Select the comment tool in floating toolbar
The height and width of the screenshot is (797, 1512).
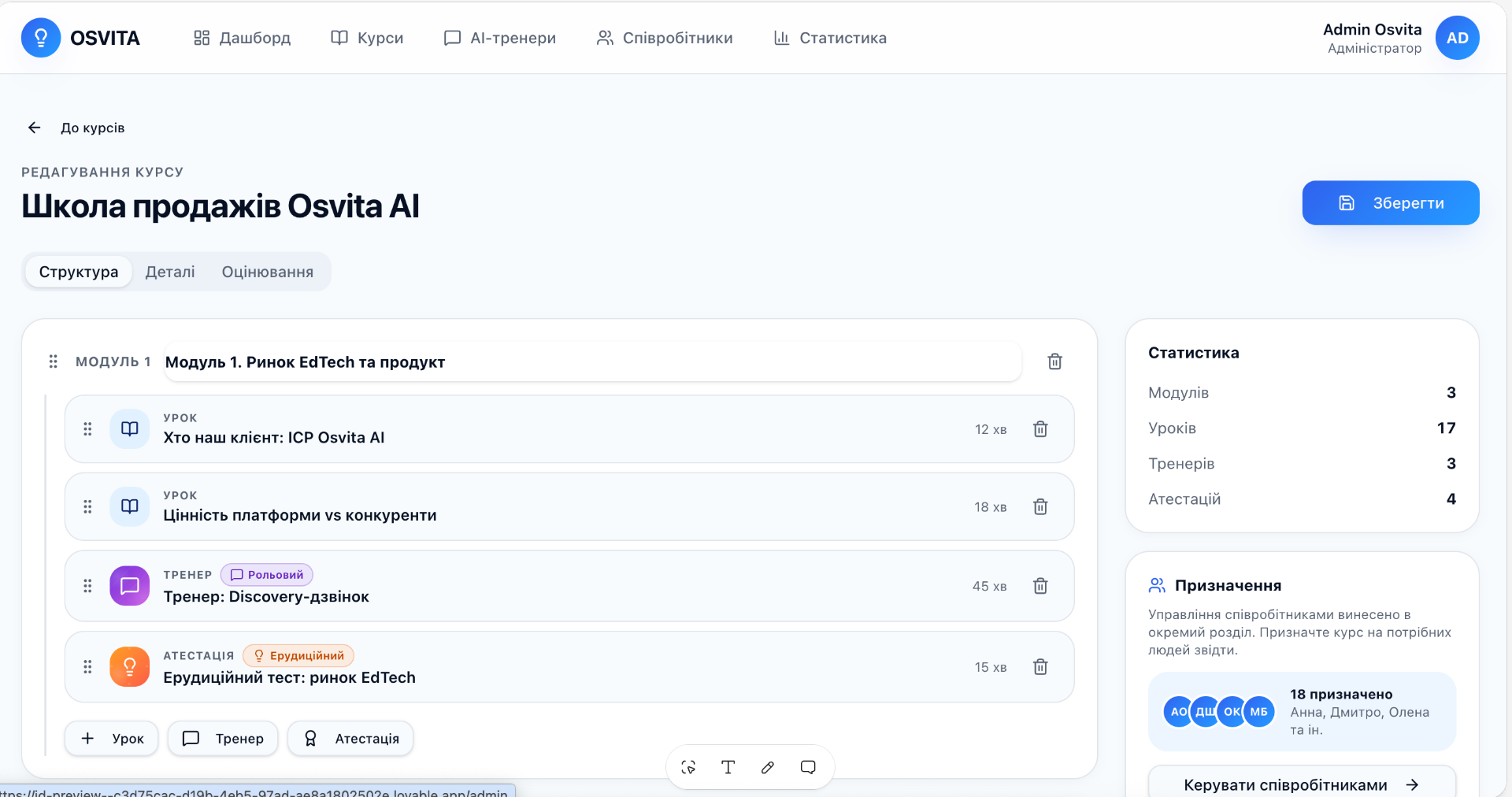click(808, 767)
